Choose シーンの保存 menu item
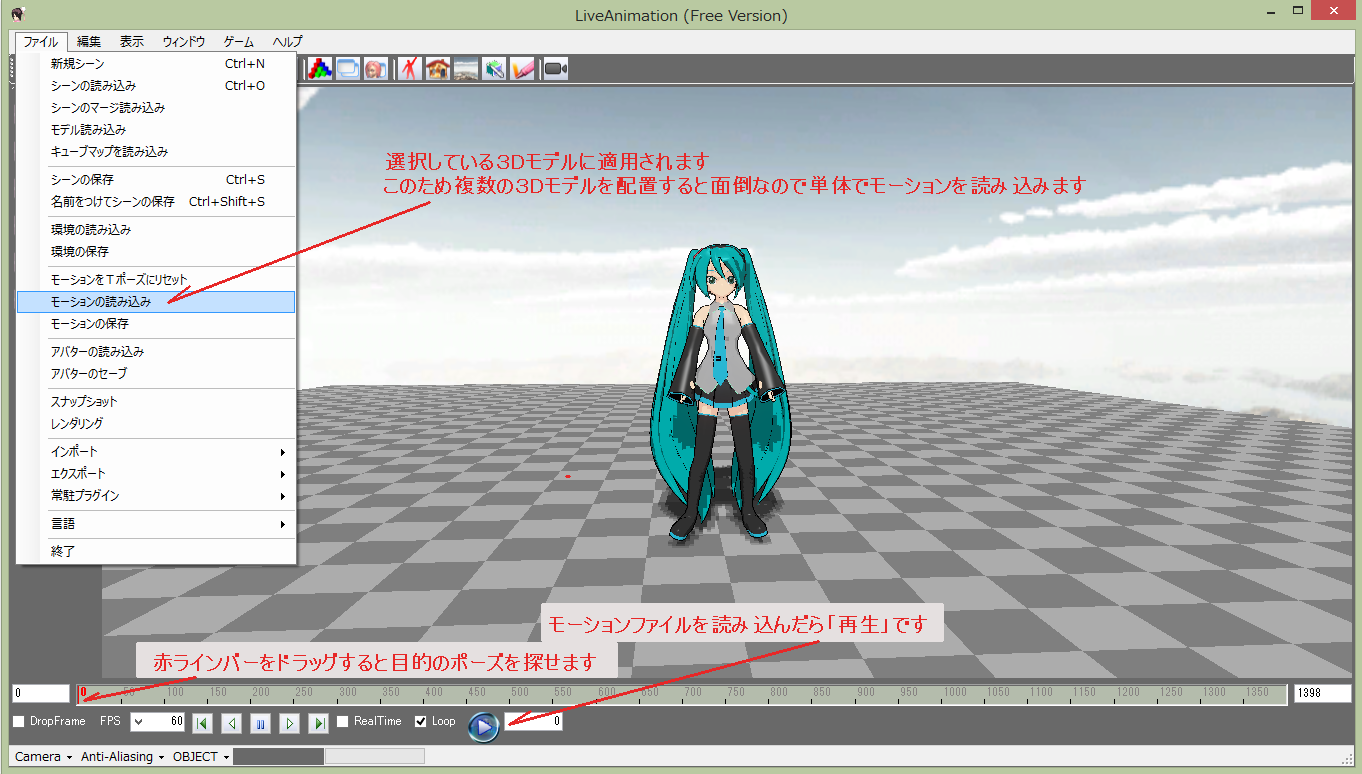The width and height of the screenshot is (1362, 774). click(x=157, y=179)
